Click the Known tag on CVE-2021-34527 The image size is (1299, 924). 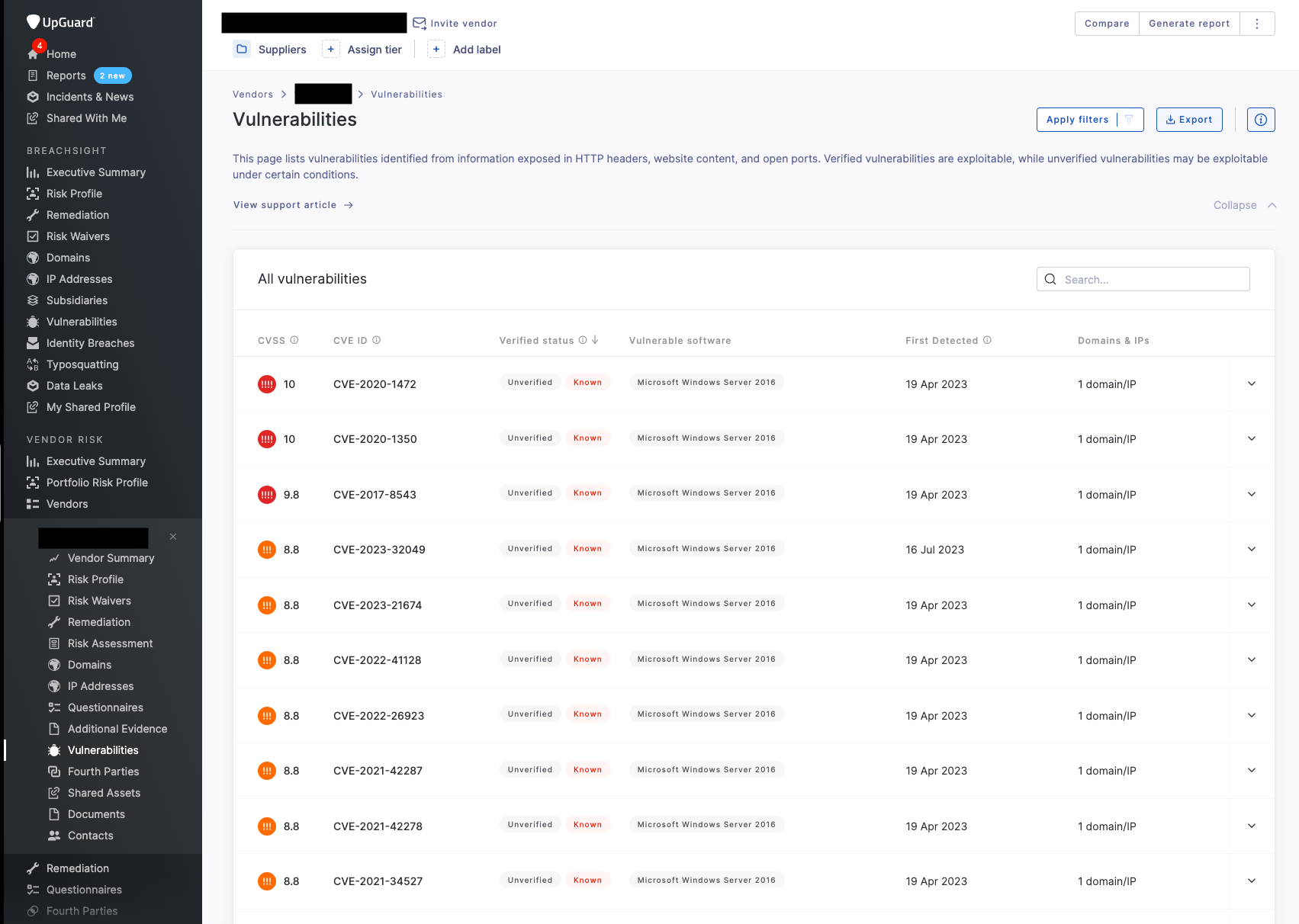coord(587,880)
